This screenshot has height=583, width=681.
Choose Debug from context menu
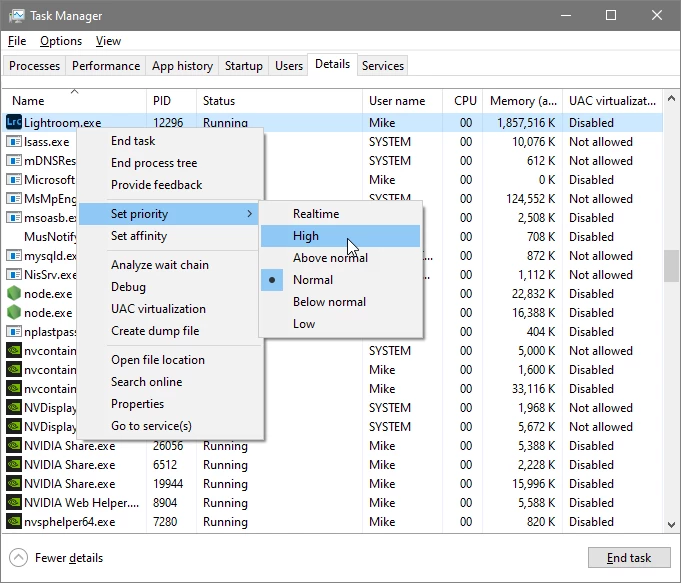pos(171,287)
